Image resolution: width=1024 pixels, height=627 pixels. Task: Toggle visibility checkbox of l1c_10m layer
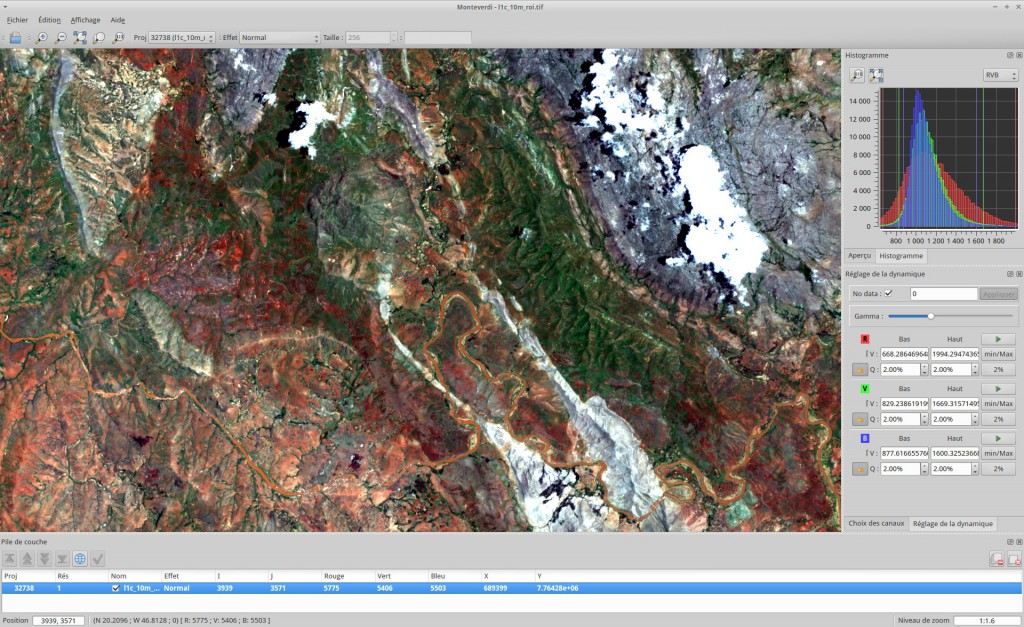tap(116, 588)
